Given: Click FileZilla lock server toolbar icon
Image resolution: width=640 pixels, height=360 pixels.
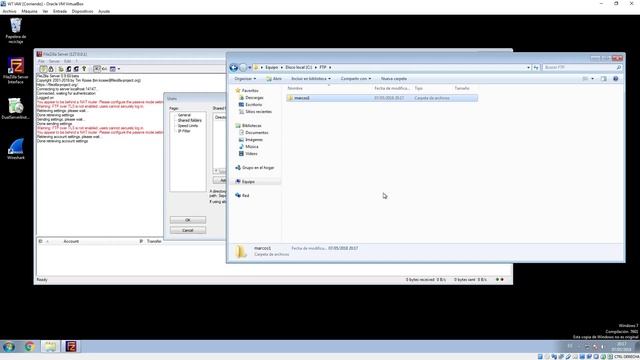Looking at the screenshot, I should pos(51,69).
